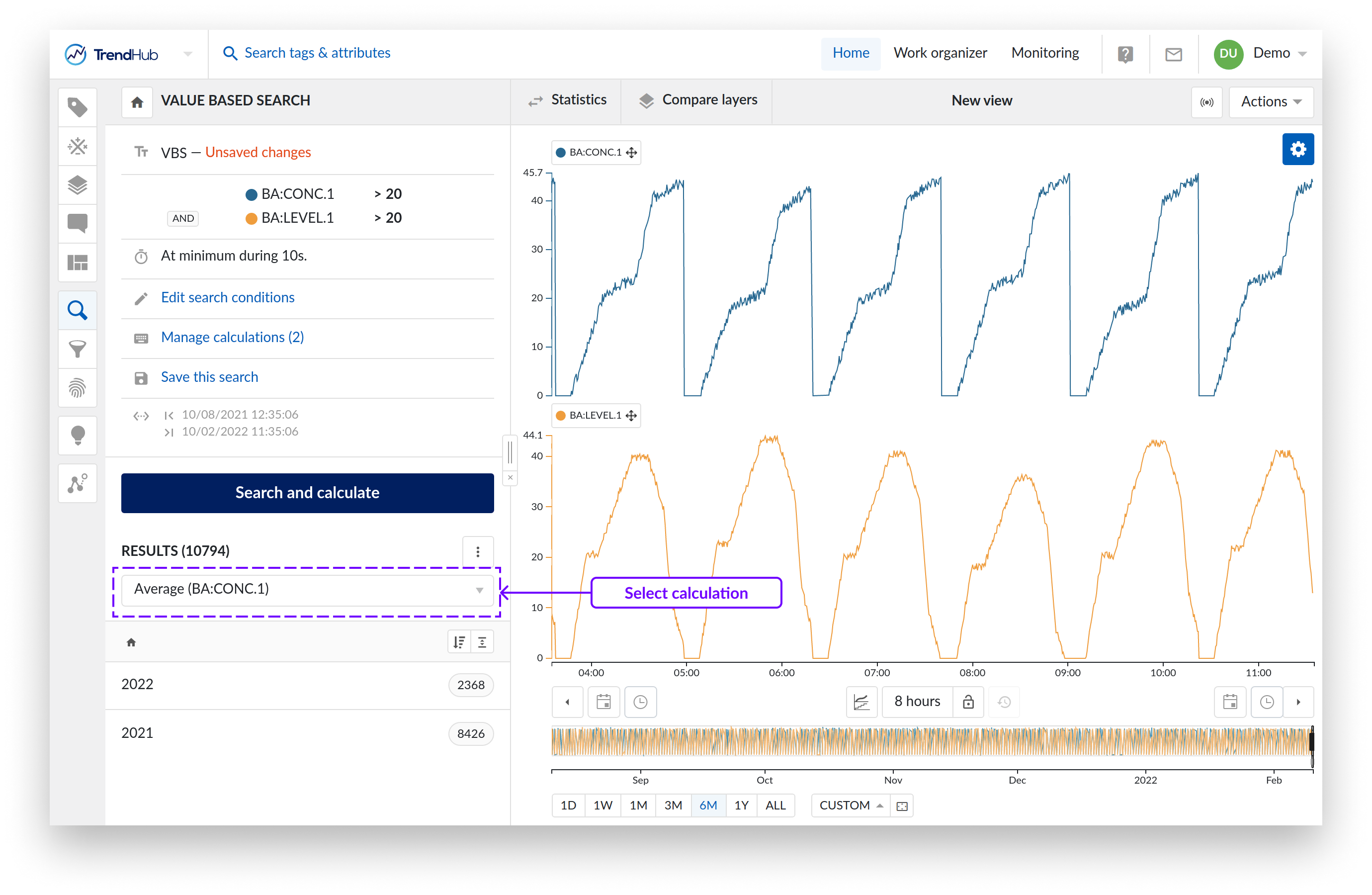1372x895 pixels.
Task: Open the lightbulb insights icon in sidebar
Action: tap(77, 436)
